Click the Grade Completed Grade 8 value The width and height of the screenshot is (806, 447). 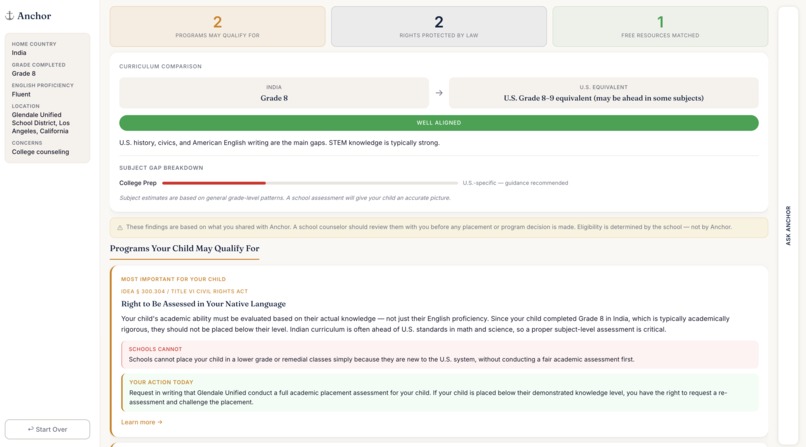pos(24,73)
